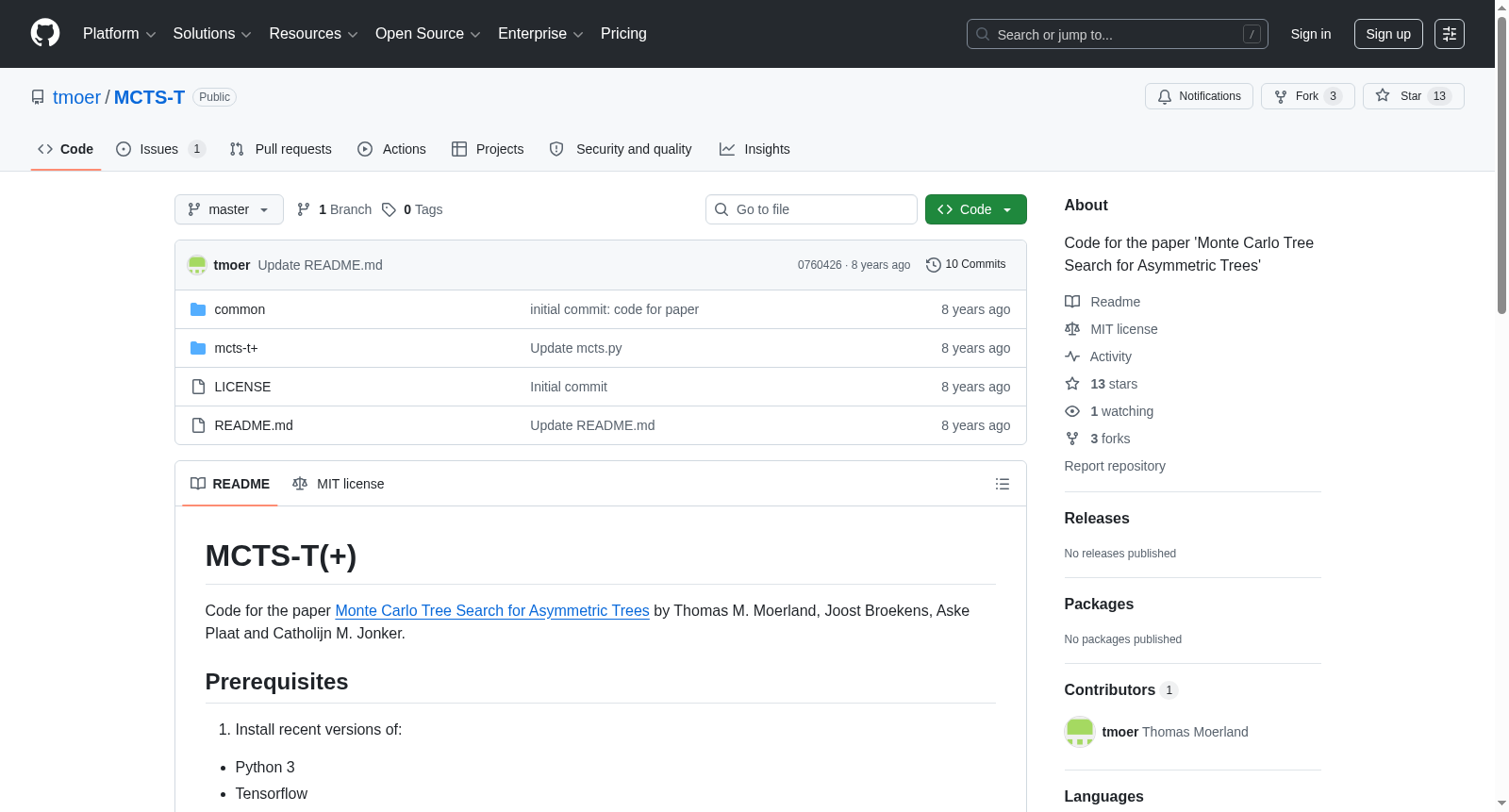Viewport: 1509px width, 812px height.
Task: Select the README tab in the file viewer
Action: click(x=230, y=484)
